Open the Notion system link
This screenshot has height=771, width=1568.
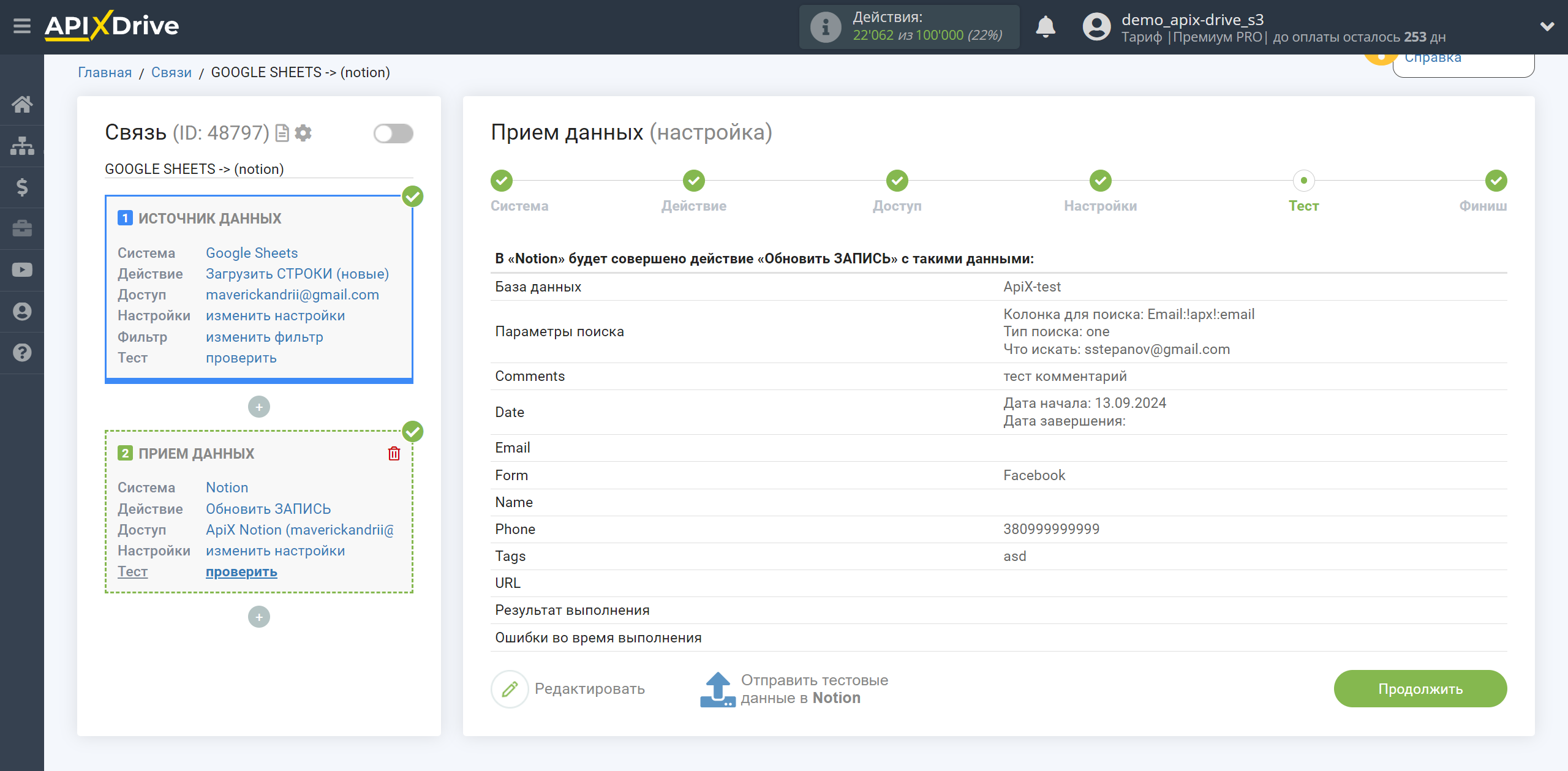pyautogui.click(x=227, y=487)
